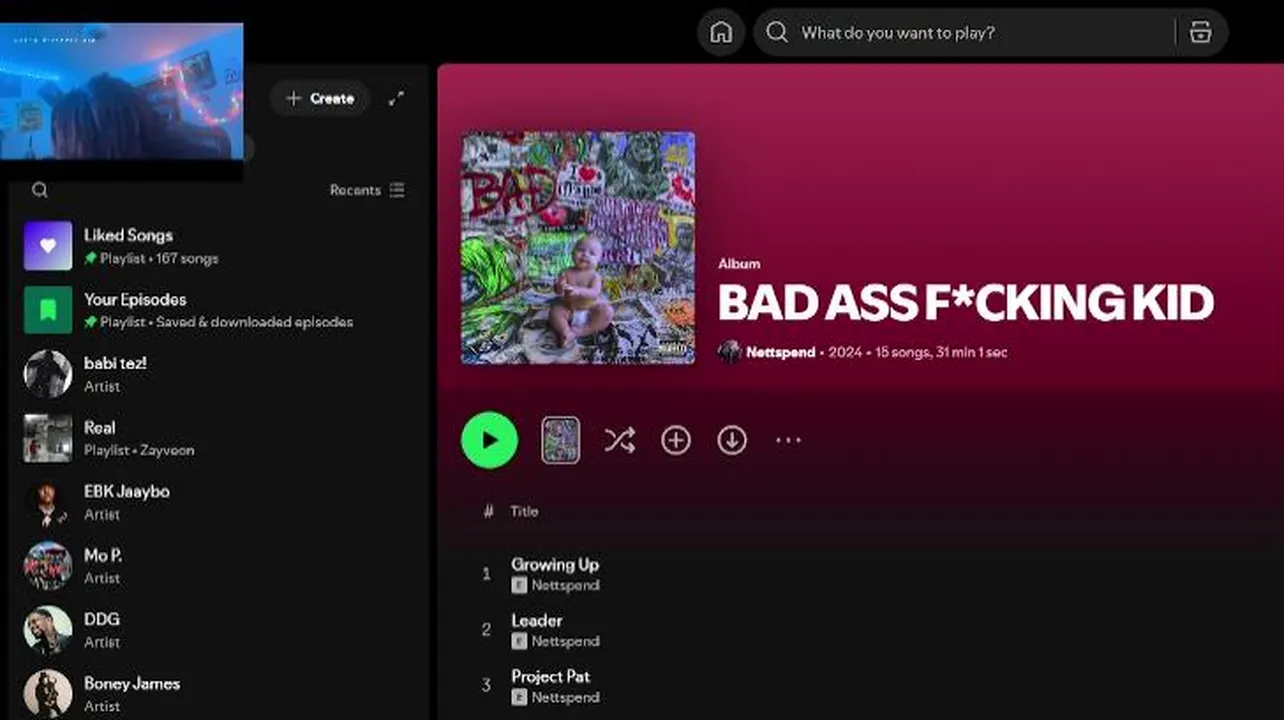The image size is (1284, 720).
Task: Open the Browse icon in search bar
Action: point(1200,33)
